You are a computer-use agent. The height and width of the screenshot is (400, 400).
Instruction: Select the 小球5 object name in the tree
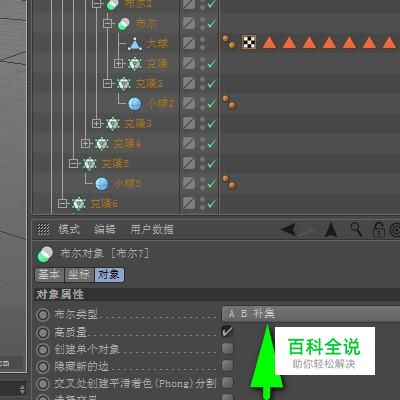click(x=128, y=184)
